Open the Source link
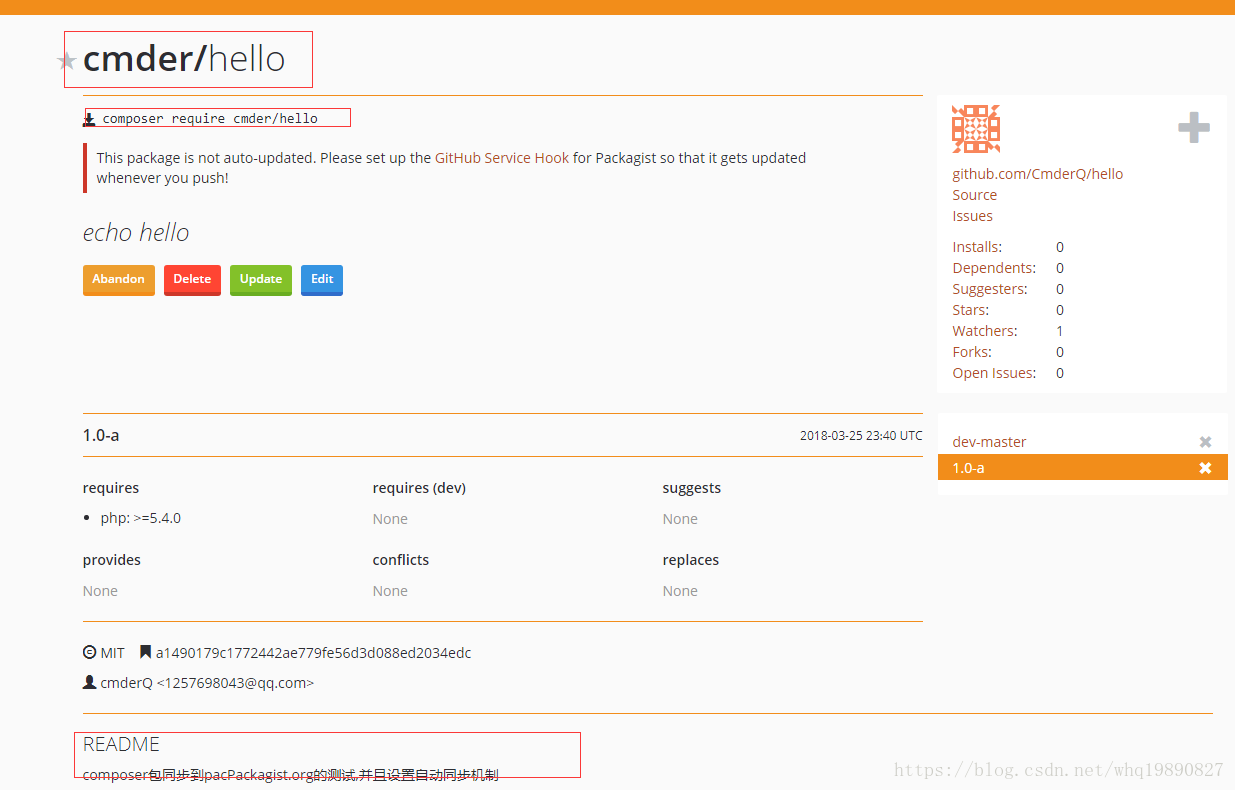 tap(975, 195)
